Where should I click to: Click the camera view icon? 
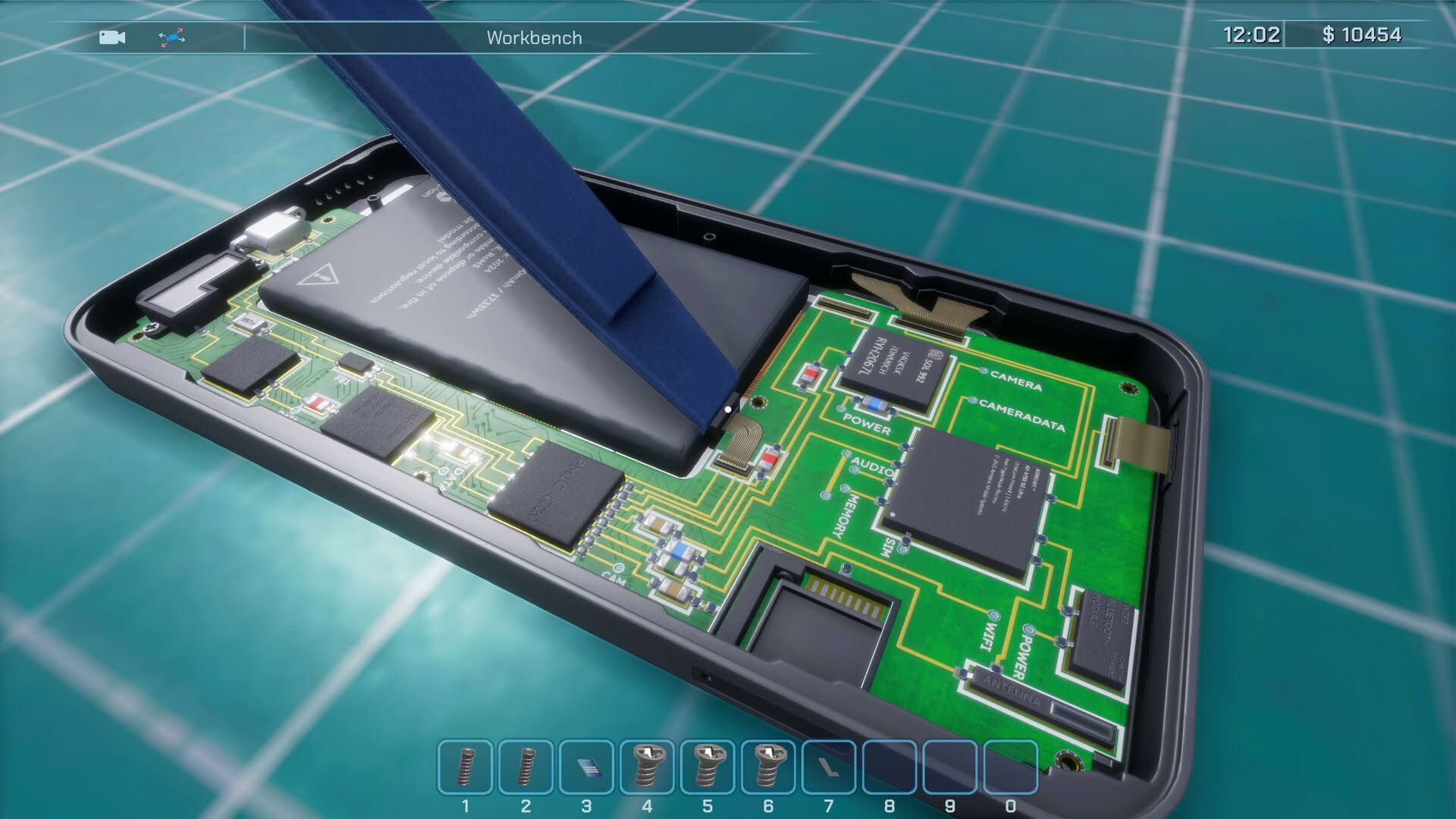tap(112, 38)
